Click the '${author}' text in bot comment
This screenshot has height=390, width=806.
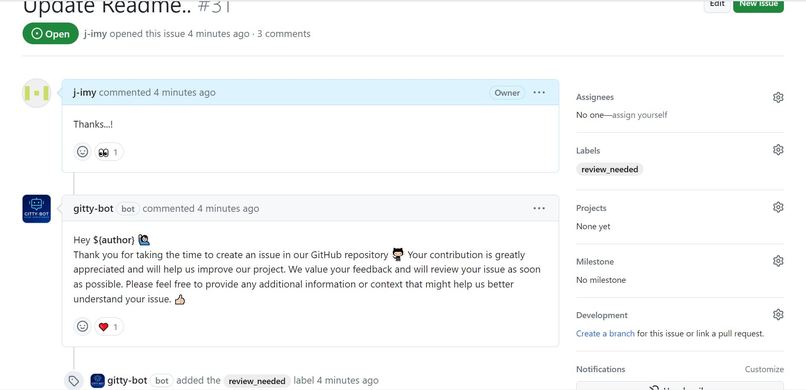point(114,240)
